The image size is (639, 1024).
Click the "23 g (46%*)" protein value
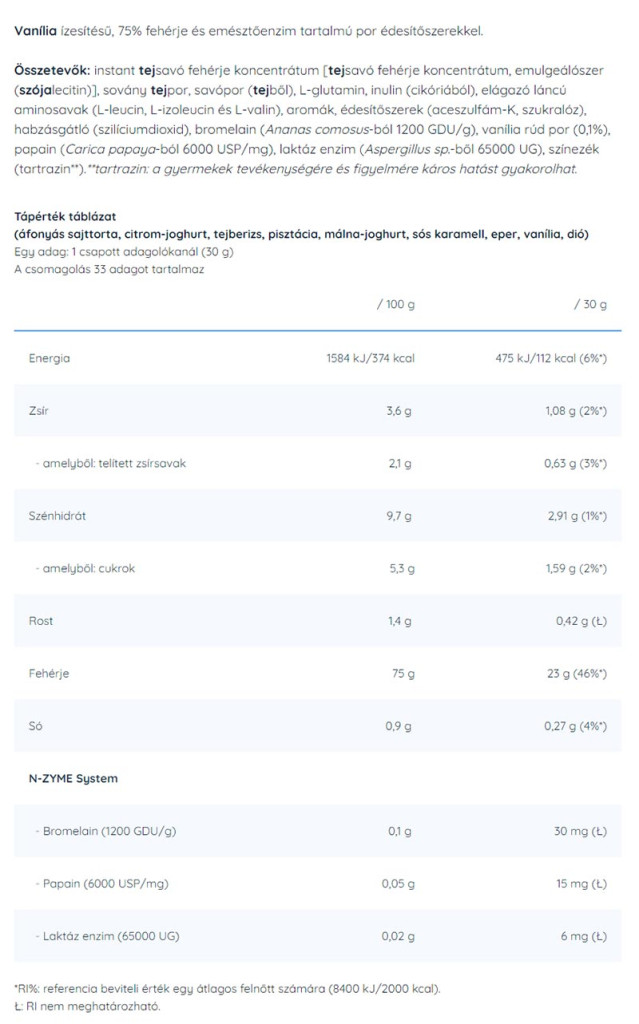coord(574,674)
